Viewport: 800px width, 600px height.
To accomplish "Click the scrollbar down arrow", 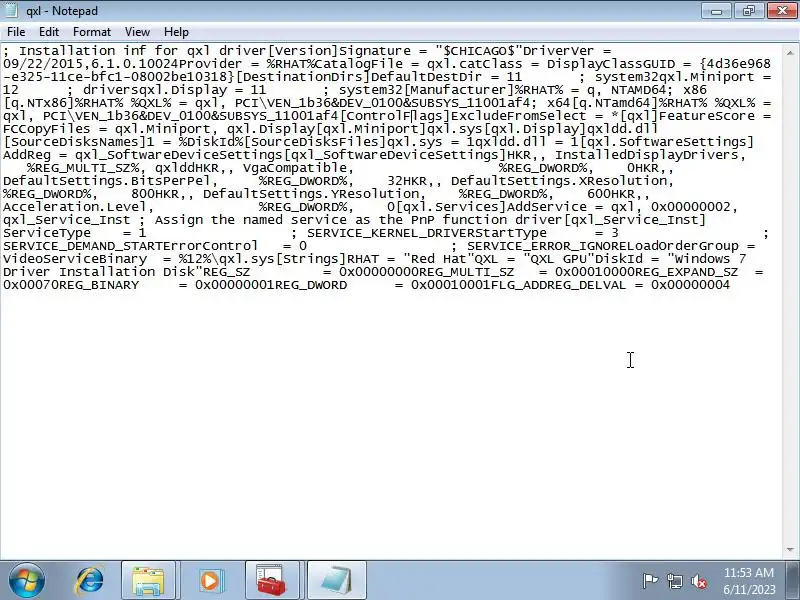I will point(790,549).
